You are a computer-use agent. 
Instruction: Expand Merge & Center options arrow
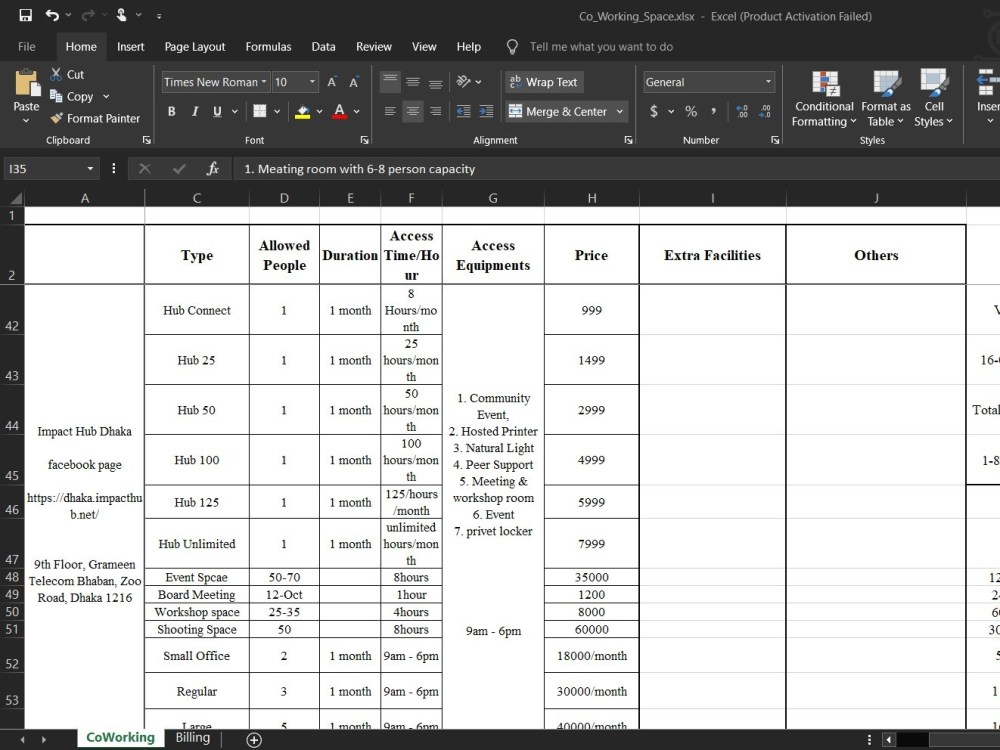point(619,111)
